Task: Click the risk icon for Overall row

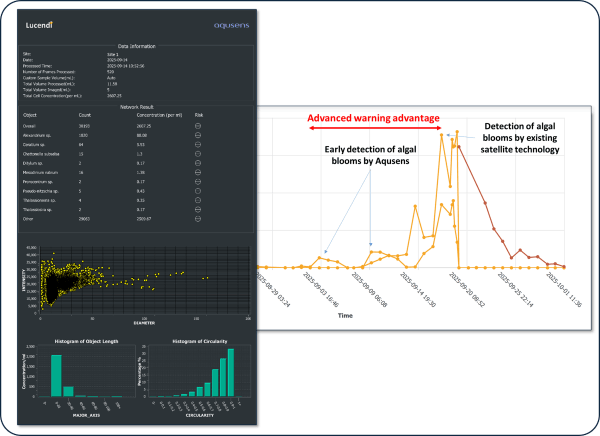Action: point(198,126)
